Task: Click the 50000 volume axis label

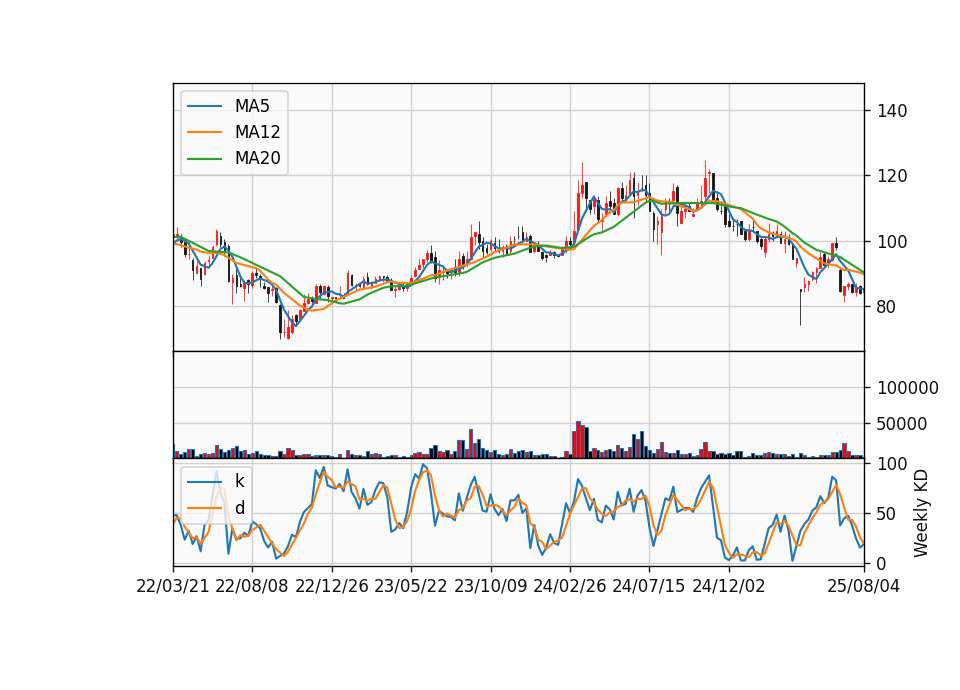Action: 902,424
